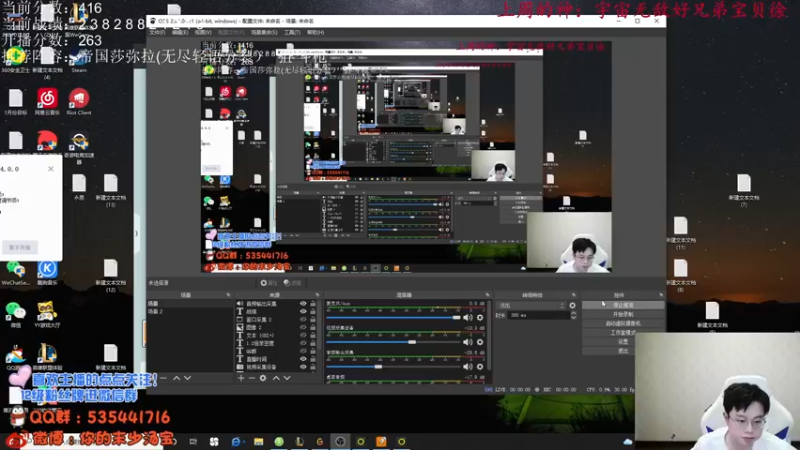Toggle visibility of 战绩 text source
Viewport: 800px width, 450px height.
303,311
